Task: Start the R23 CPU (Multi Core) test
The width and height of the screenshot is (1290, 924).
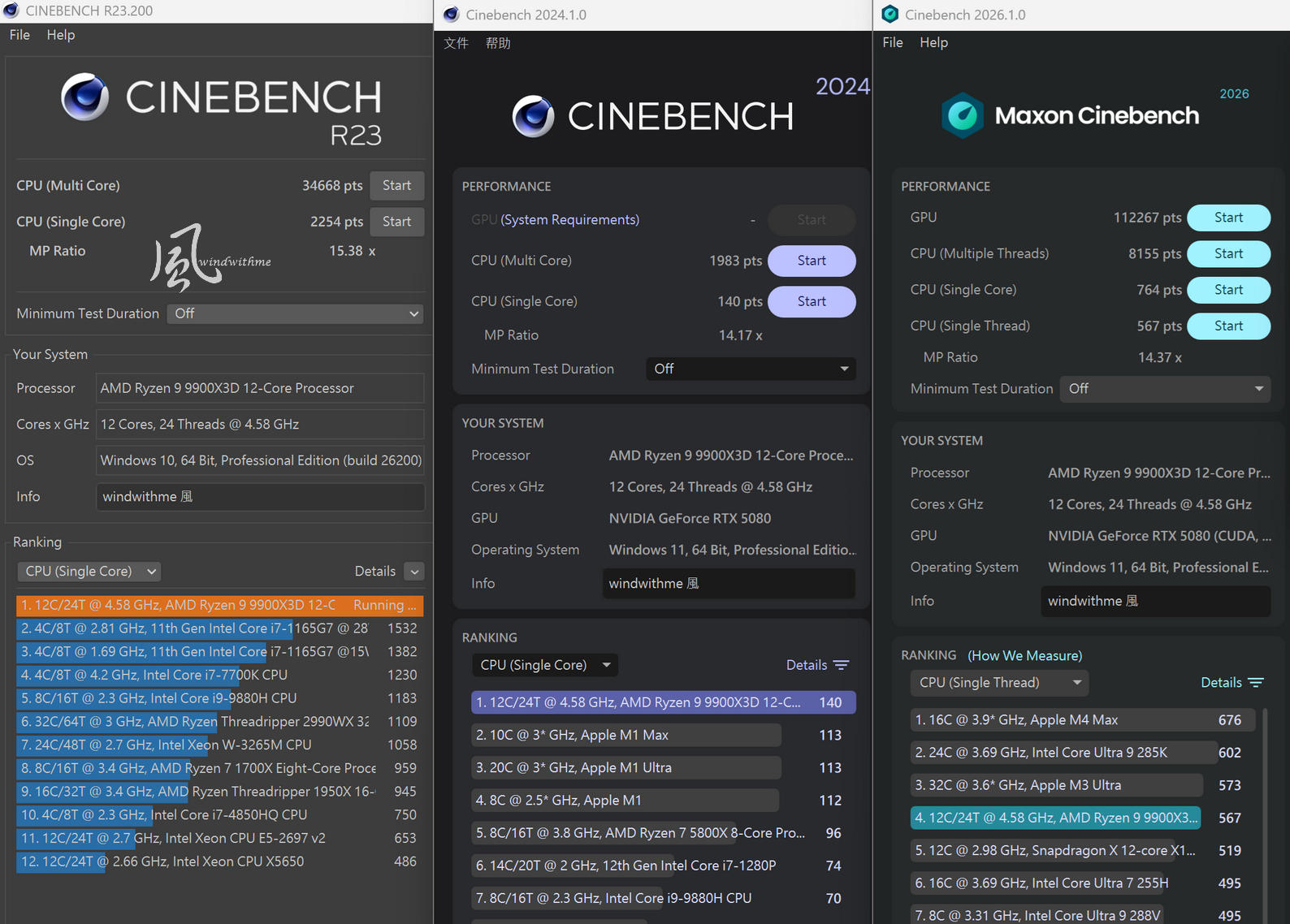Action: (x=397, y=185)
